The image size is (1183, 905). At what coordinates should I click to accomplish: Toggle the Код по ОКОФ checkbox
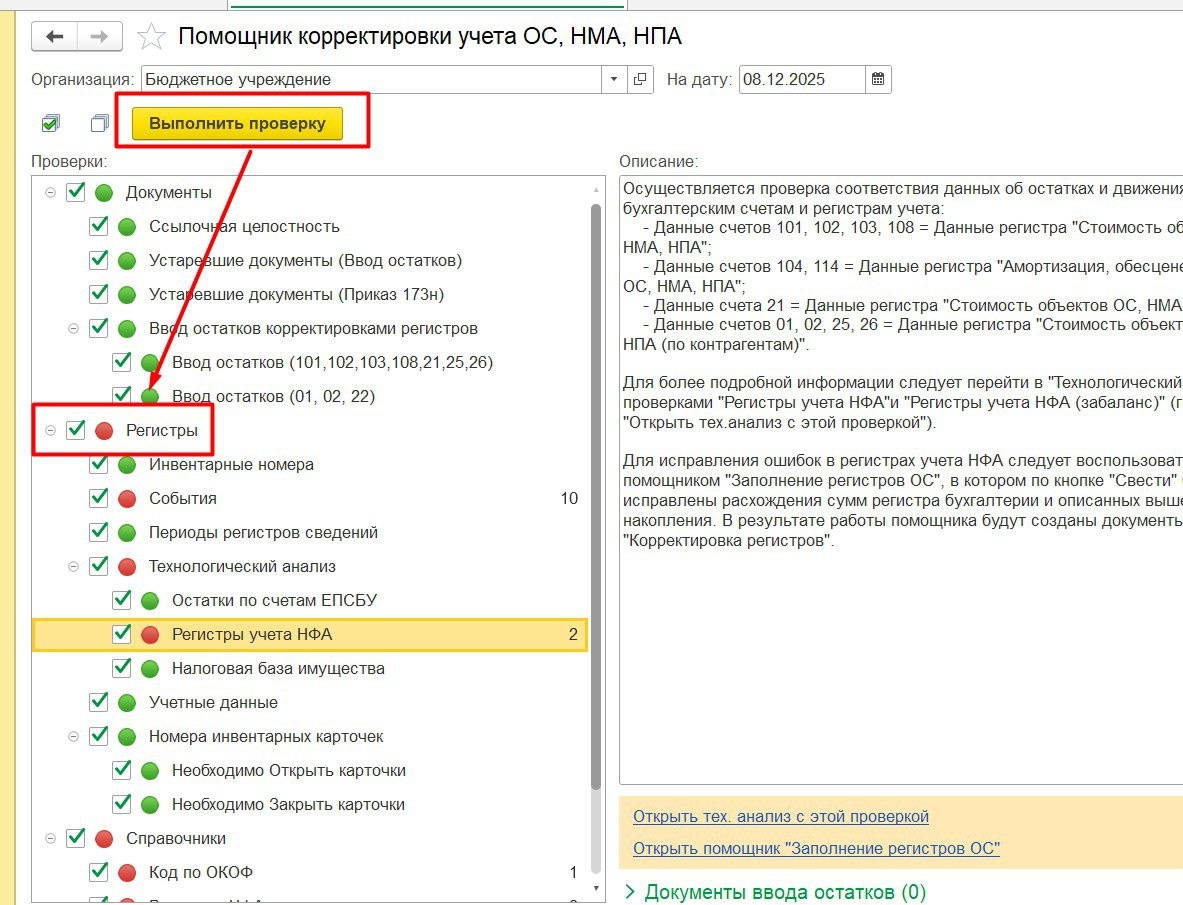click(99, 872)
